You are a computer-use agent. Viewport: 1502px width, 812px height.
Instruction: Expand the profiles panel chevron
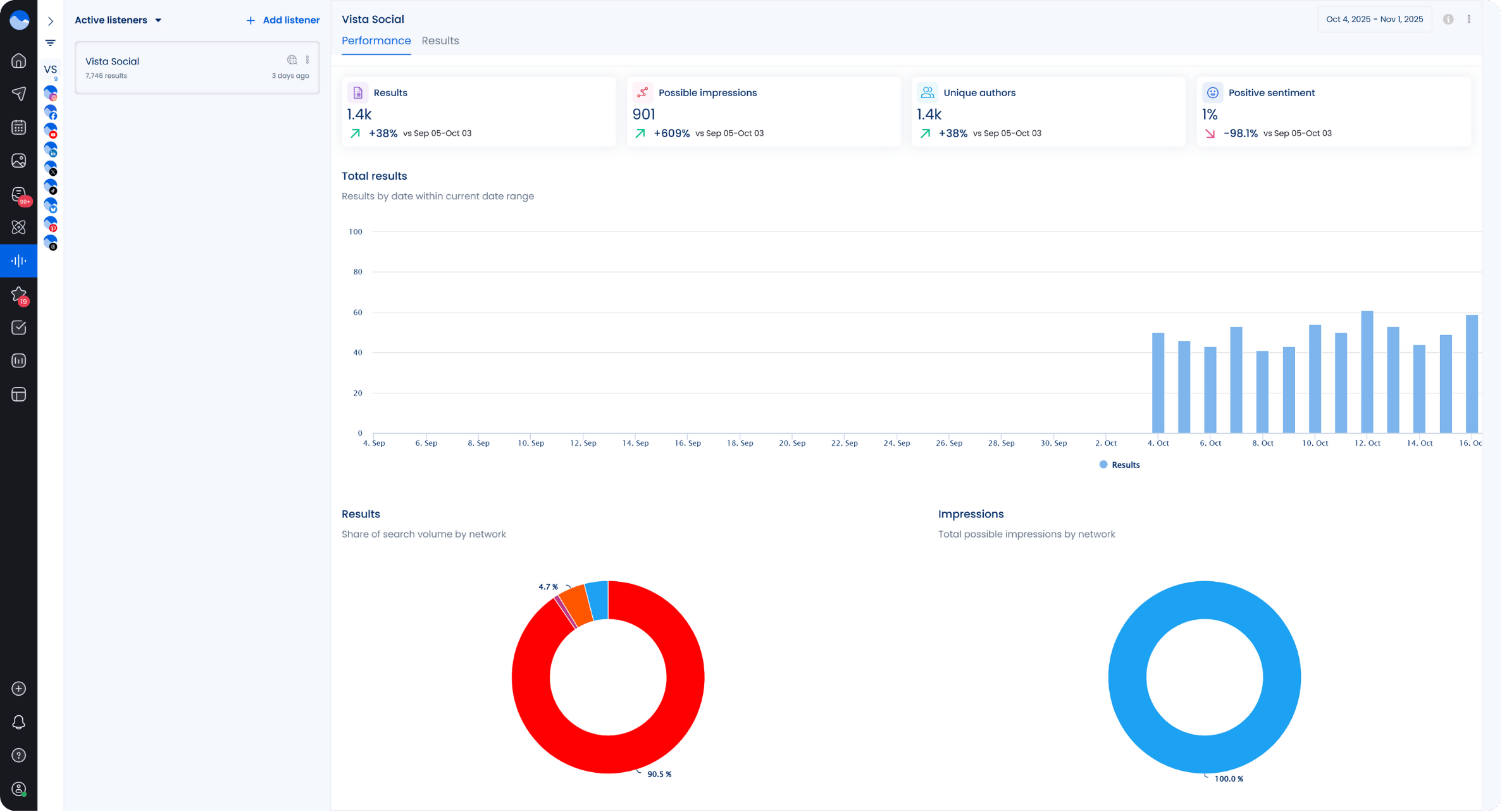click(x=51, y=21)
